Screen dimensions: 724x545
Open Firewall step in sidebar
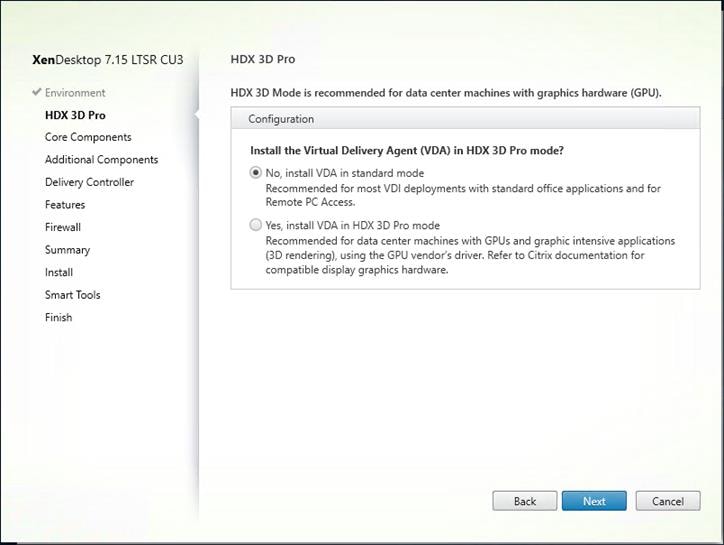click(63, 227)
